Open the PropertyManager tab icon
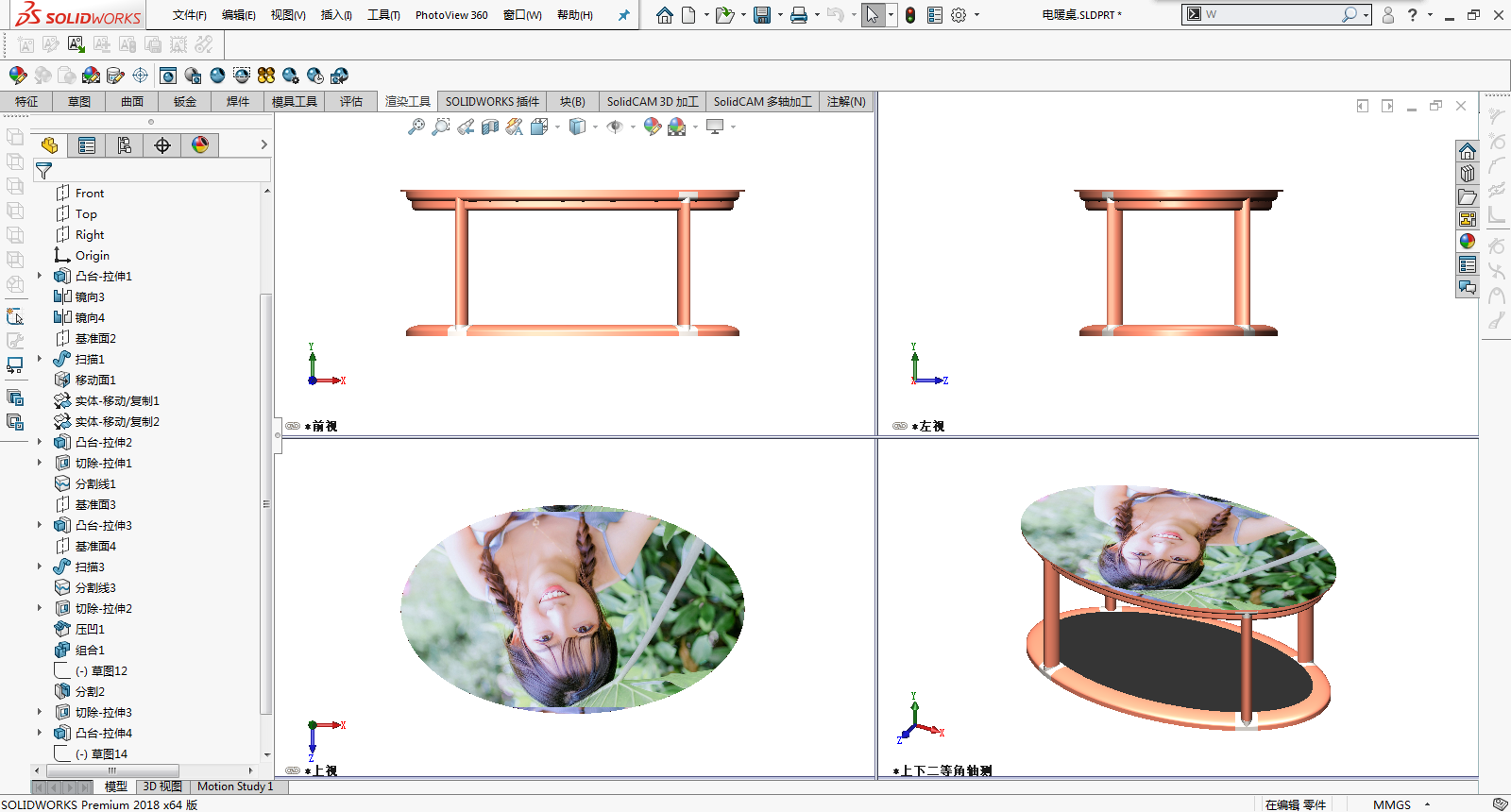 point(87,145)
